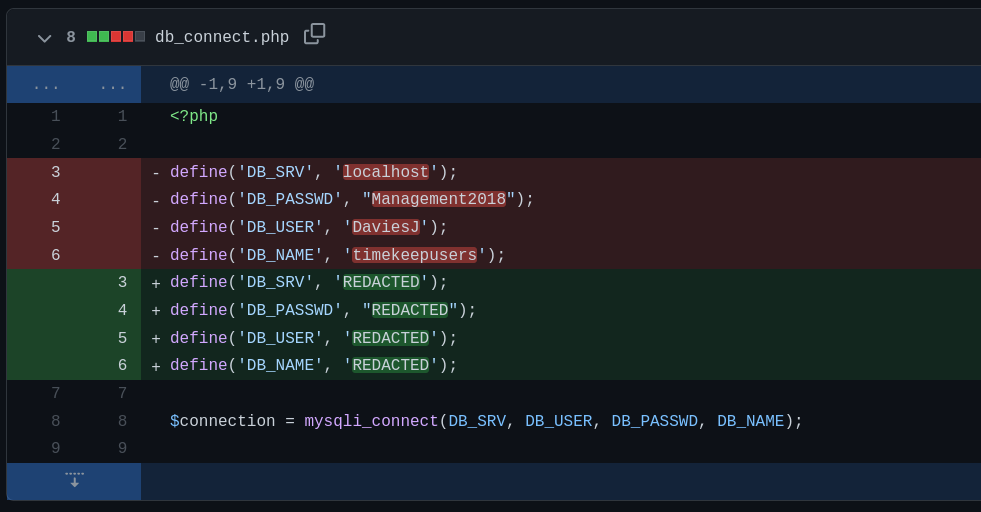Click the highlighted 'timekeepusers' removed text

414,256
